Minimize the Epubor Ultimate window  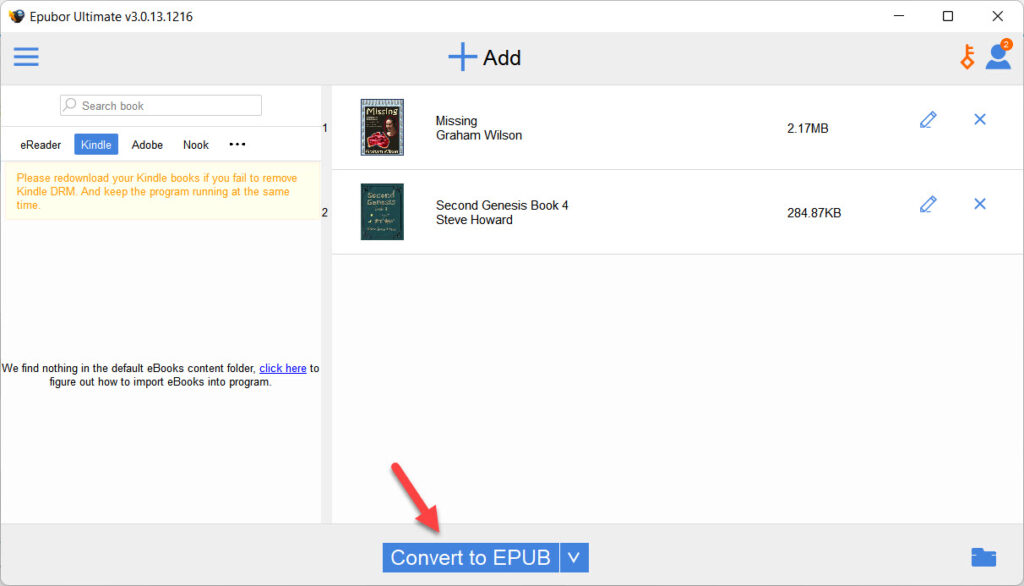coord(899,16)
